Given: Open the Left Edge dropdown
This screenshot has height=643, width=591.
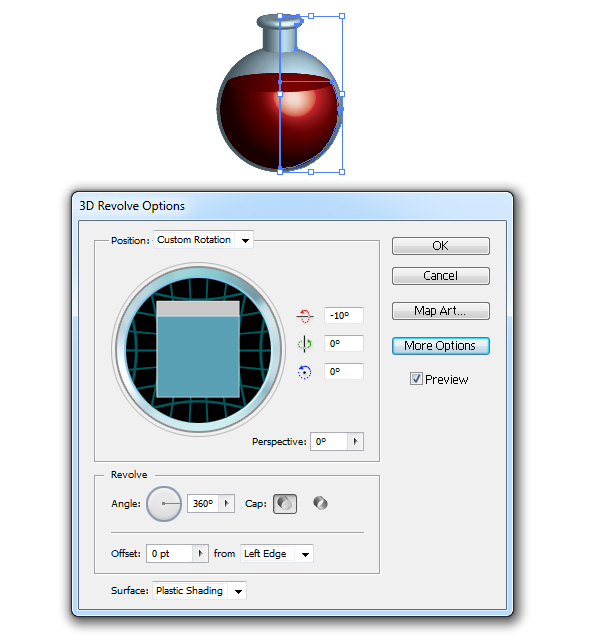Looking at the screenshot, I should coord(277,554).
